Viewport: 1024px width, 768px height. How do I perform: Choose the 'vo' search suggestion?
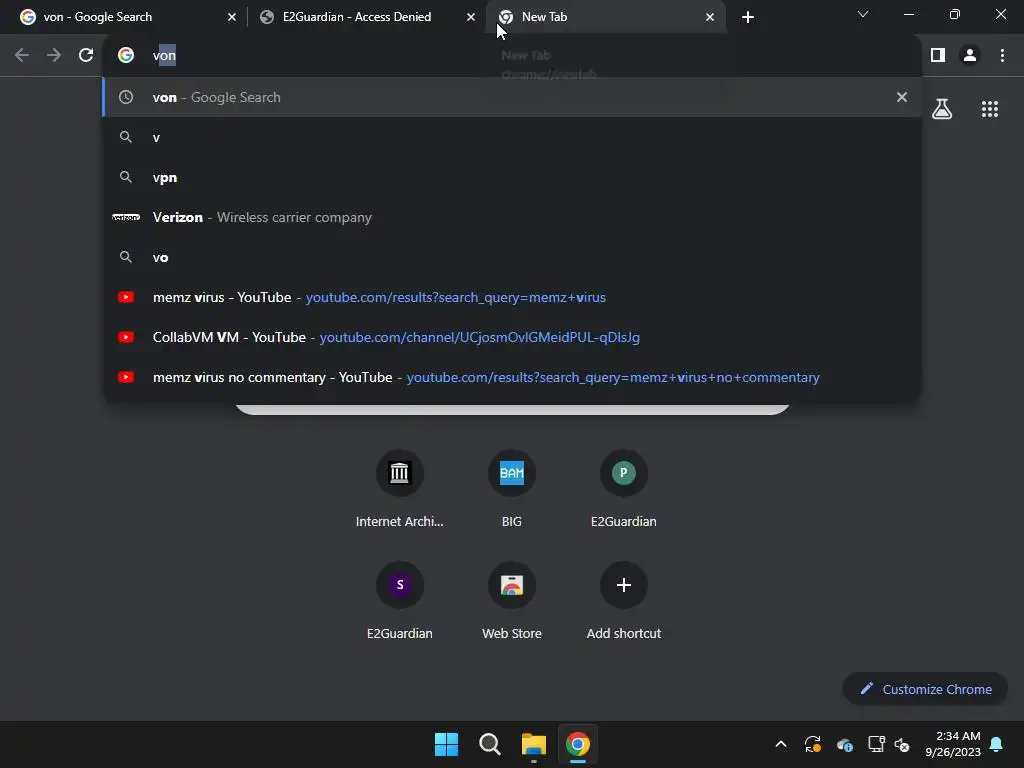pyautogui.click(x=512, y=257)
